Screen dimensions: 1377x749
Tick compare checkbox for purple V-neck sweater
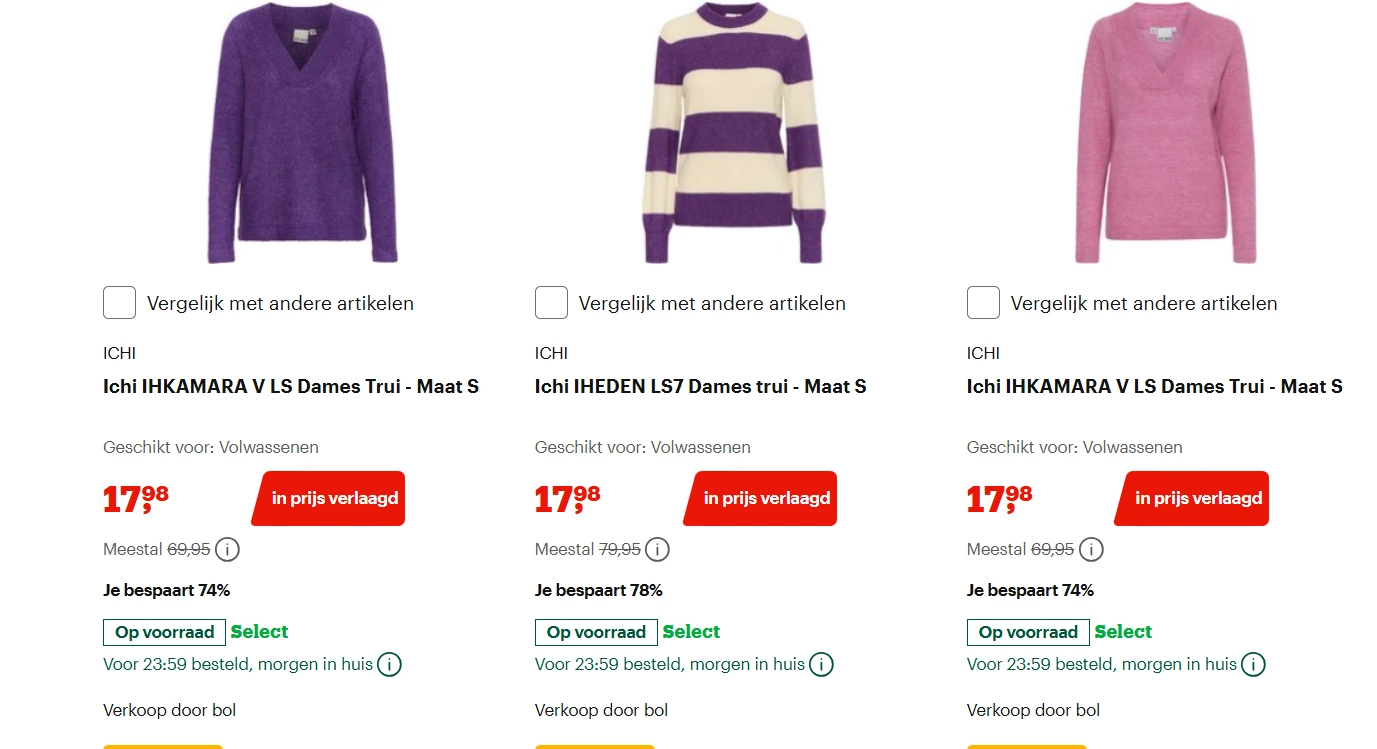pos(119,303)
